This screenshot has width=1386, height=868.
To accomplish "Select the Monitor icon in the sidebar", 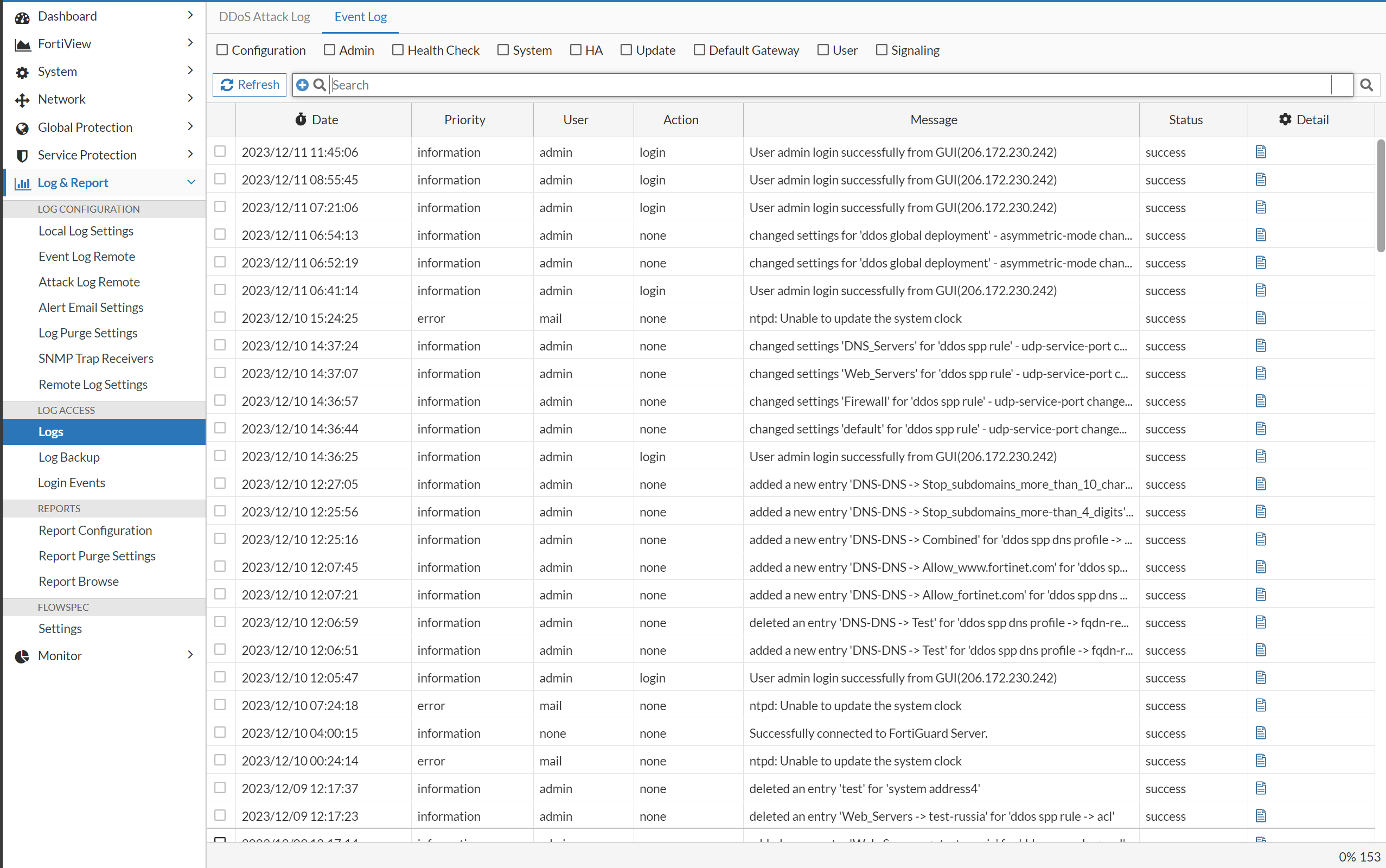I will click(22, 655).
